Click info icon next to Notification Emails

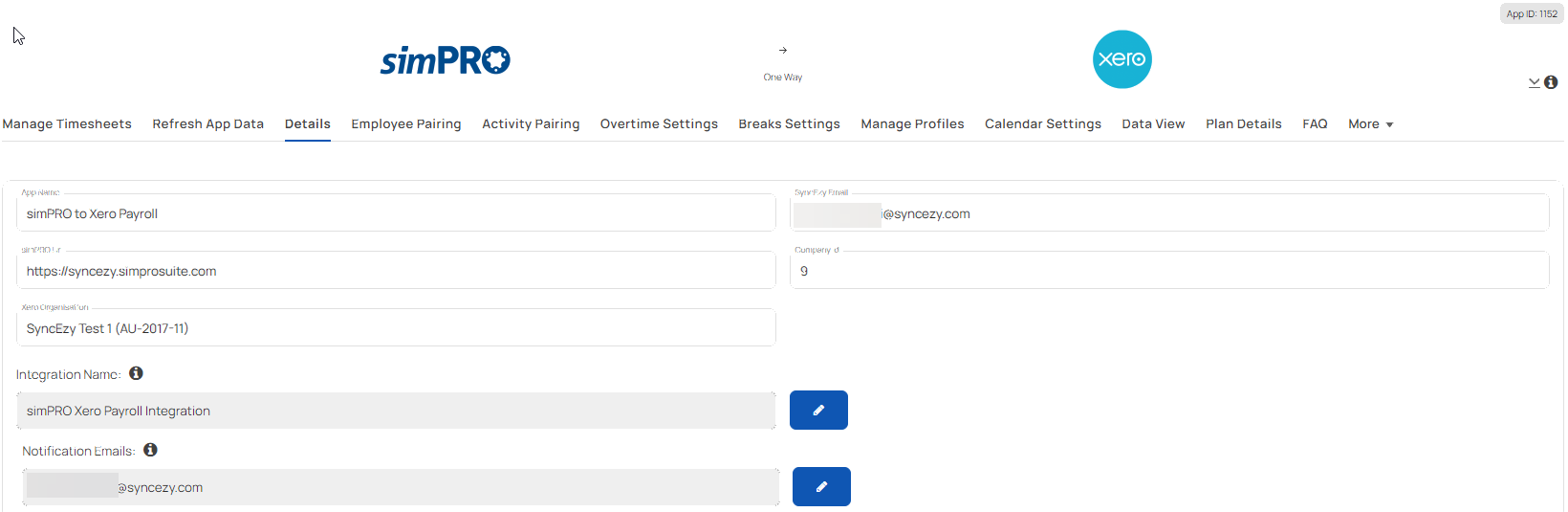(150, 450)
